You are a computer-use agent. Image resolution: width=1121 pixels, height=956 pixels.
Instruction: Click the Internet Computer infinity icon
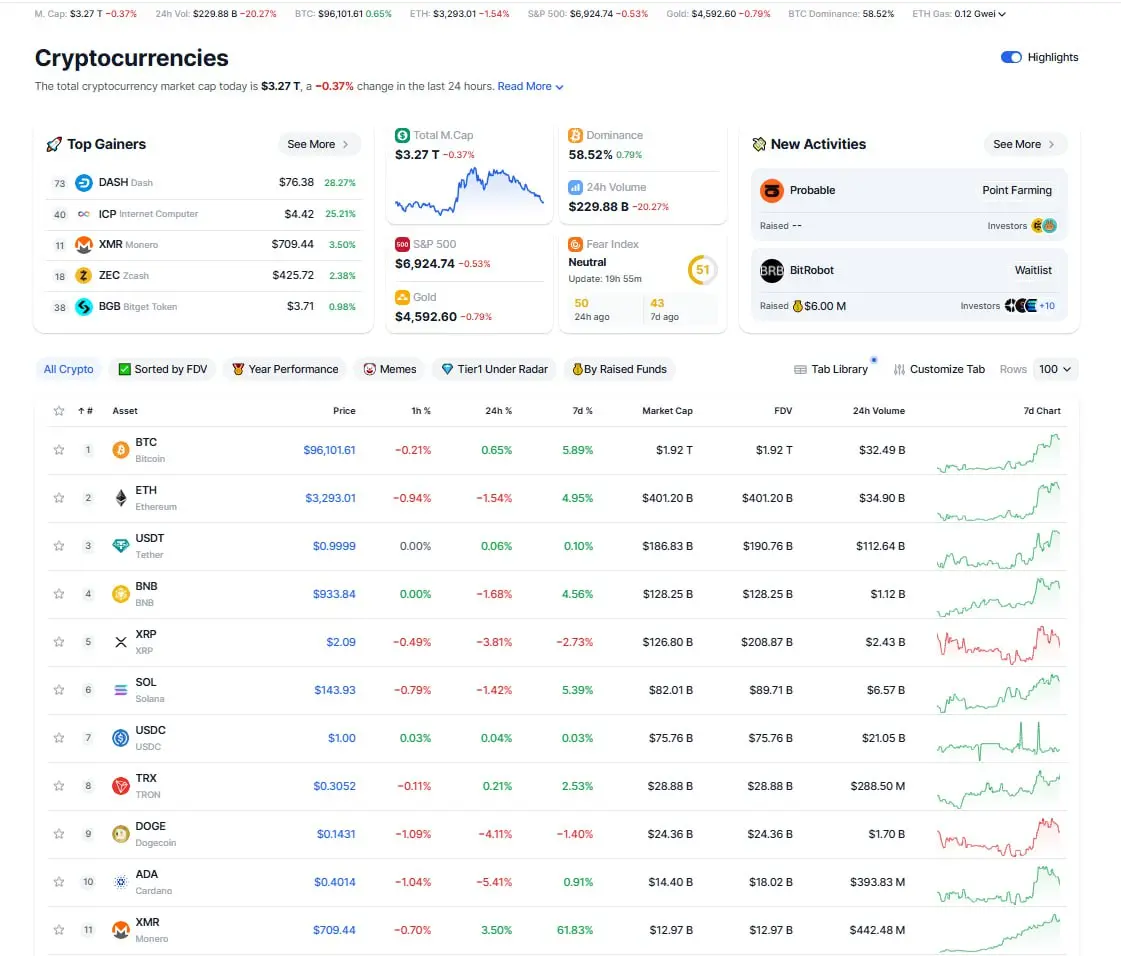coord(84,214)
